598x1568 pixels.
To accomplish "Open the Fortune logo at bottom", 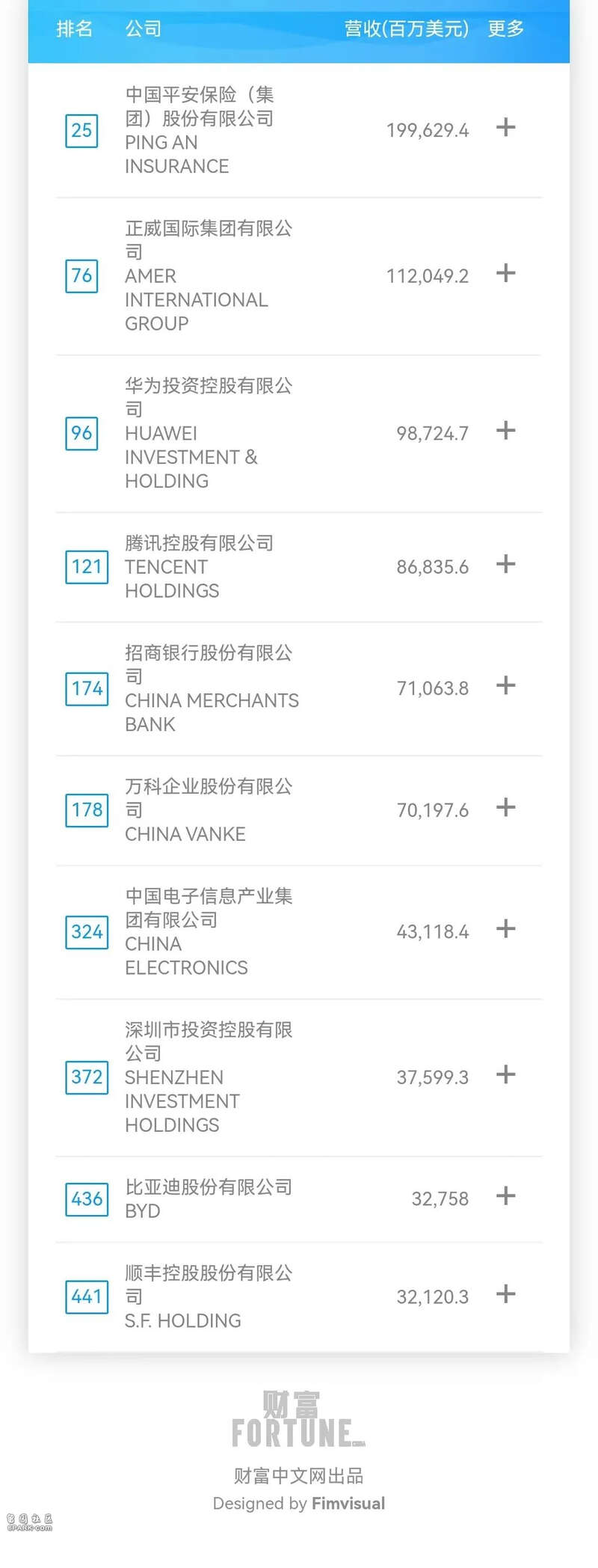I will point(298,1419).
